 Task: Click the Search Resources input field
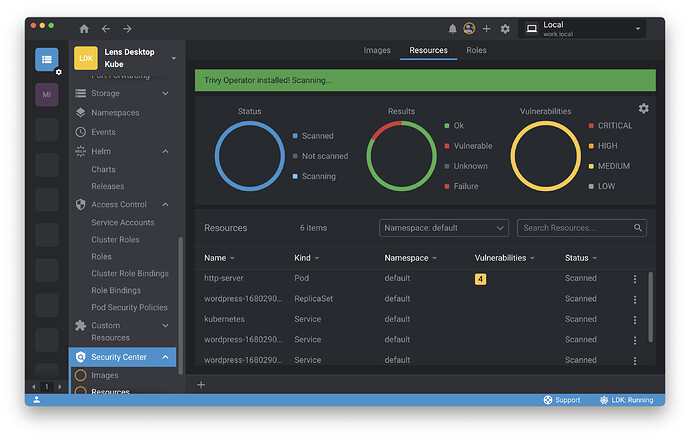point(575,228)
